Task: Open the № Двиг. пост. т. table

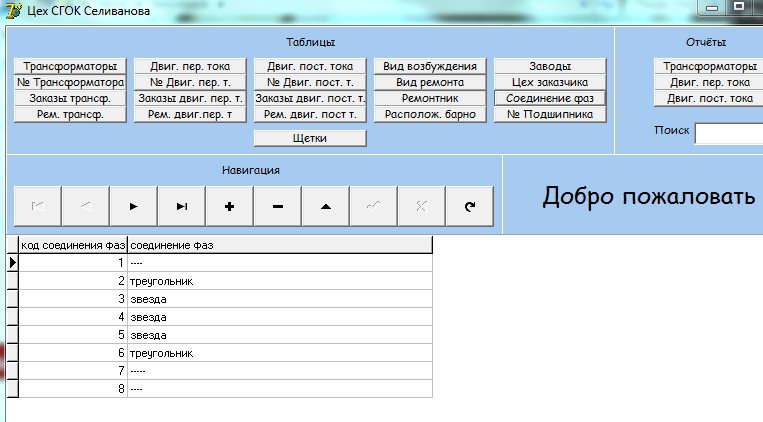Action: click(310, 82)
